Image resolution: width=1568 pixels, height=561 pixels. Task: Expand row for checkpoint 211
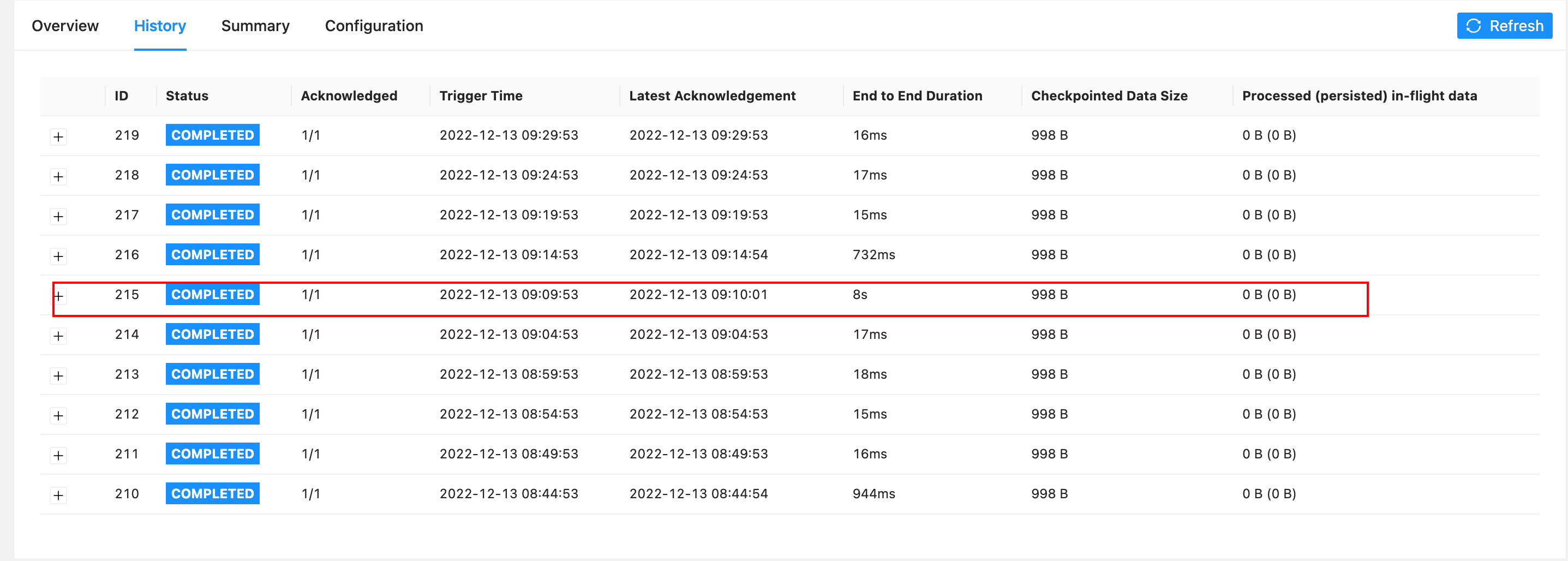click(x=58, y=456)
